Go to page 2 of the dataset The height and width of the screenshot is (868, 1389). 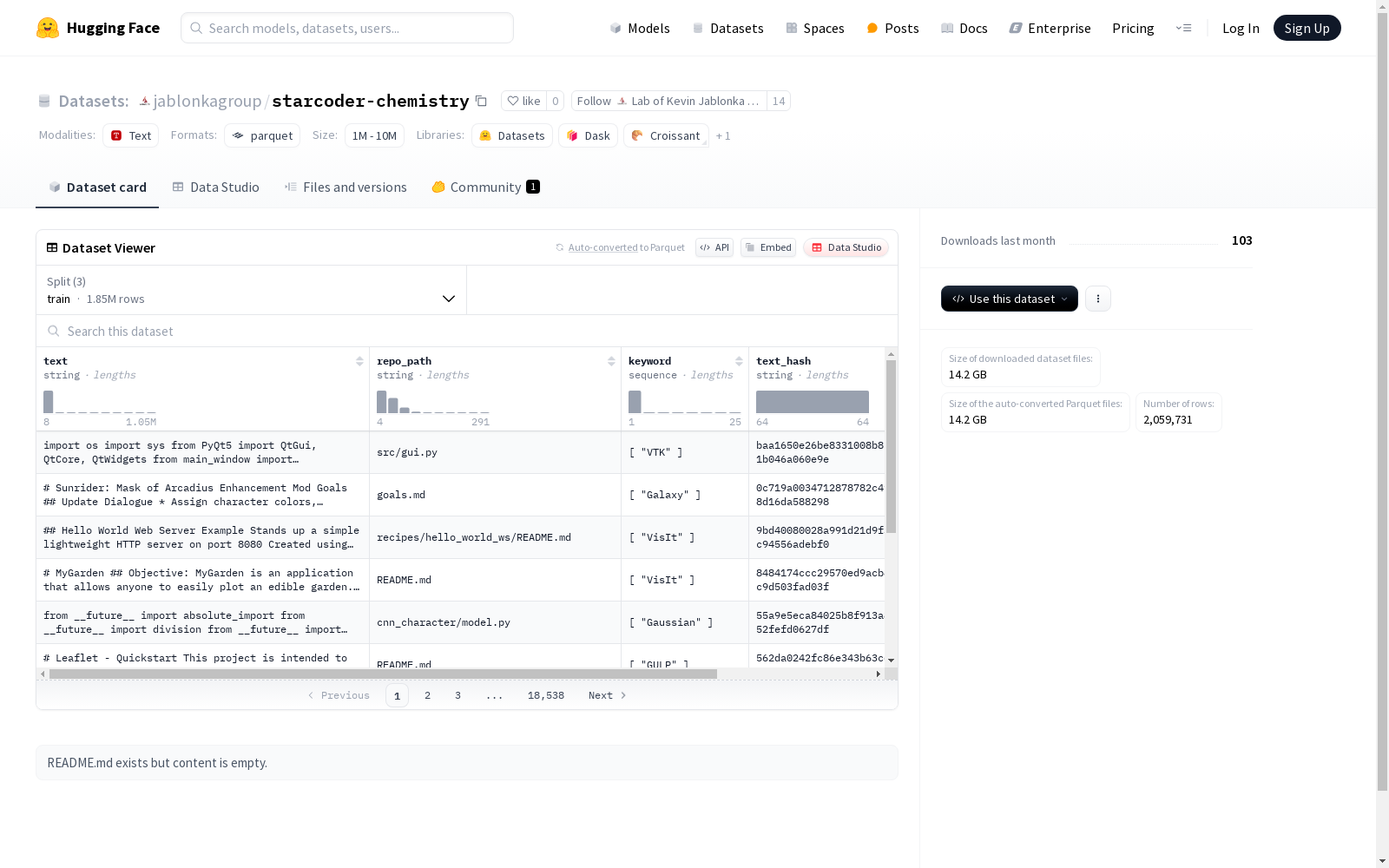(x=427, y=695)
